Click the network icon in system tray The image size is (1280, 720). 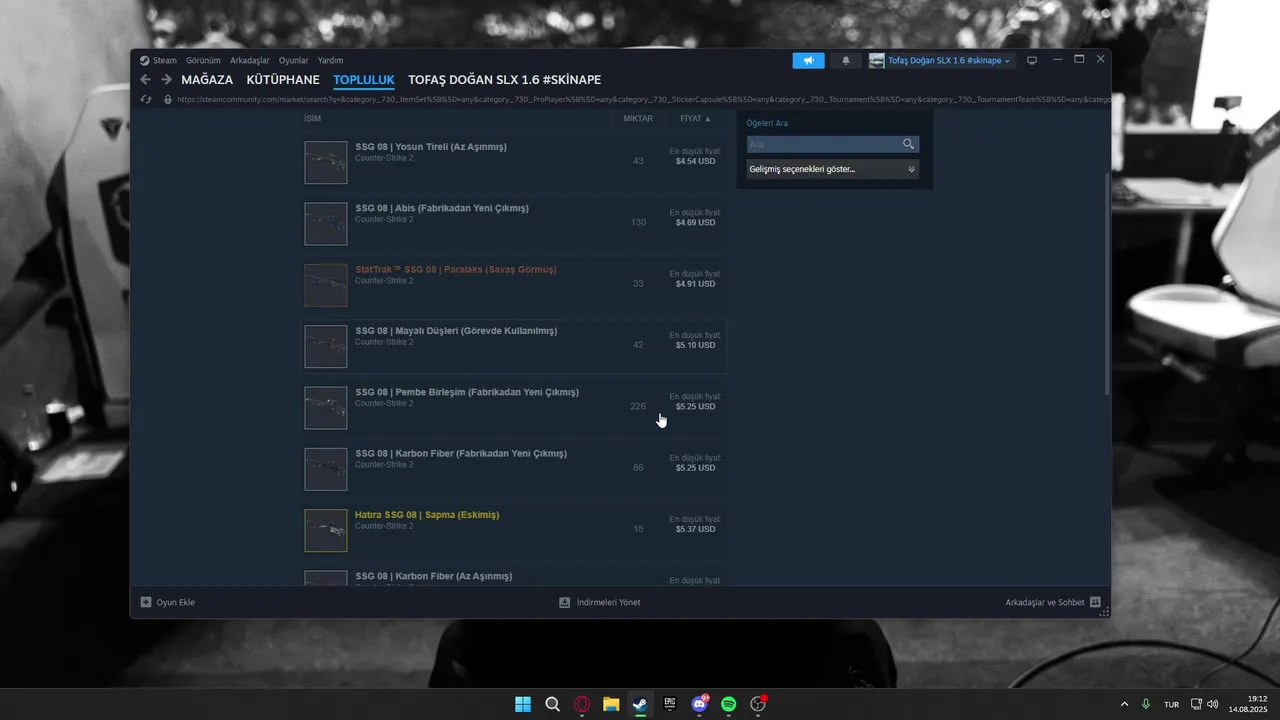point(1197,704)
